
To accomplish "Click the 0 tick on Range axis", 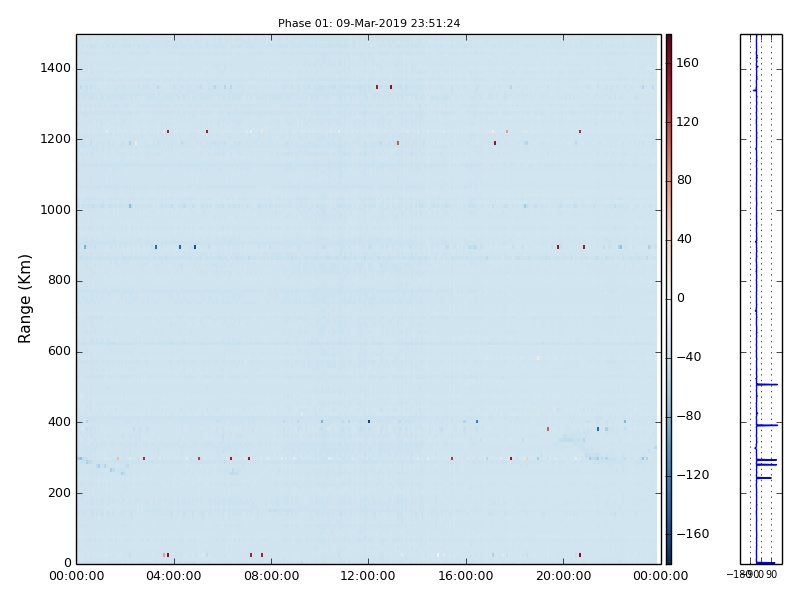I will 67,563.
